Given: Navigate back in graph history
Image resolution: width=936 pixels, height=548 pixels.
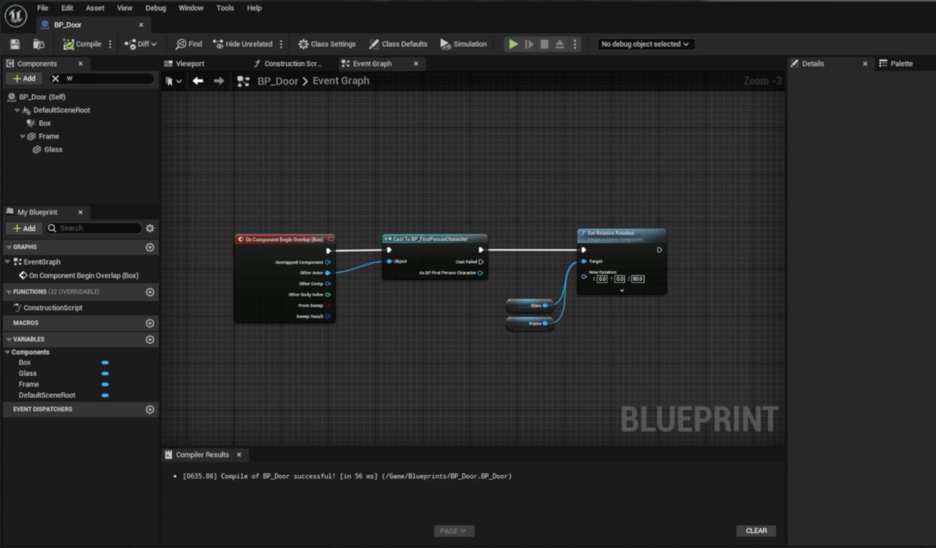Looking at the screenshot, I should pyautogui.click(x=198, y=81).
